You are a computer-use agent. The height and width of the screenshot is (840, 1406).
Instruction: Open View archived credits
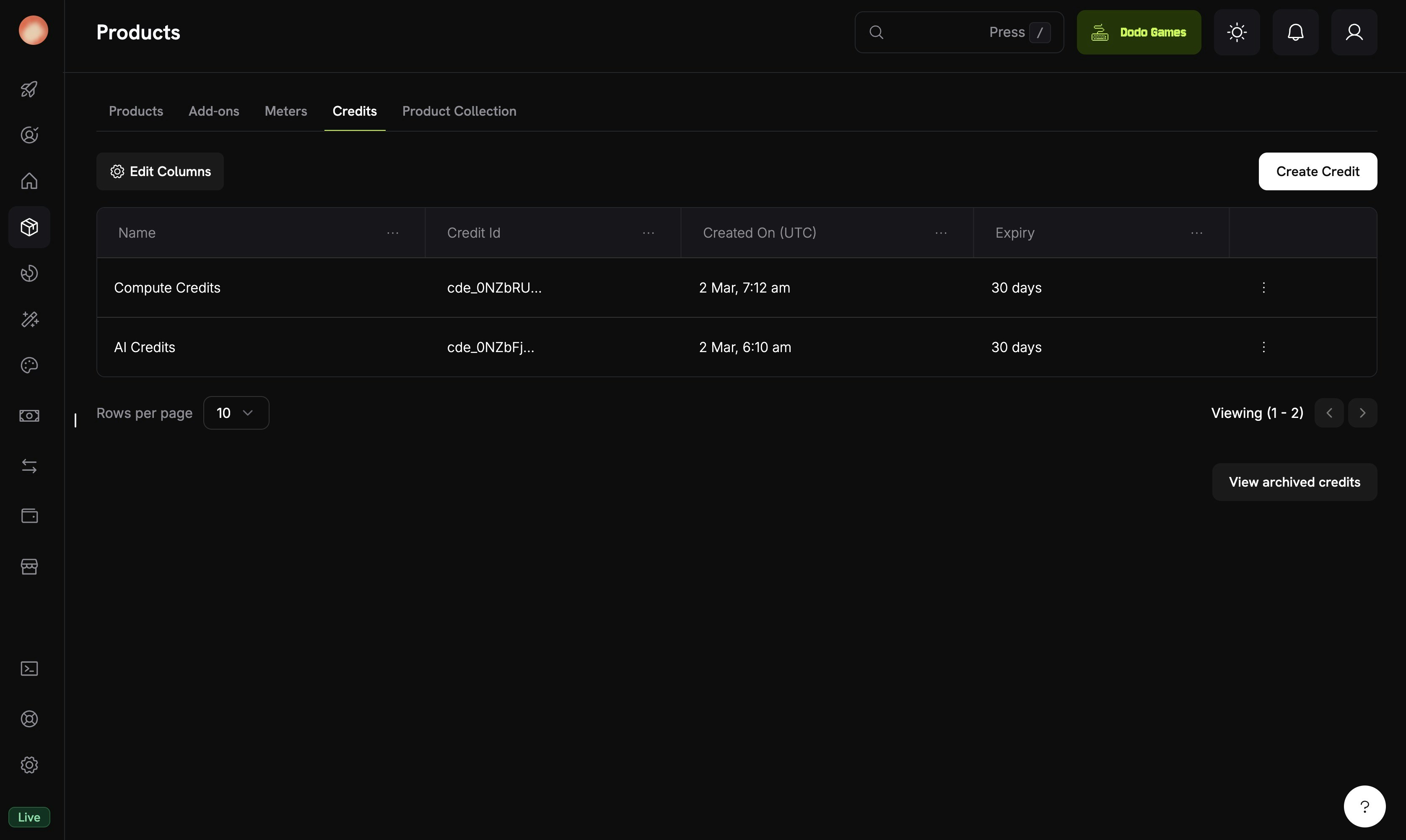pyautogui.click(x=1294, y=482)
